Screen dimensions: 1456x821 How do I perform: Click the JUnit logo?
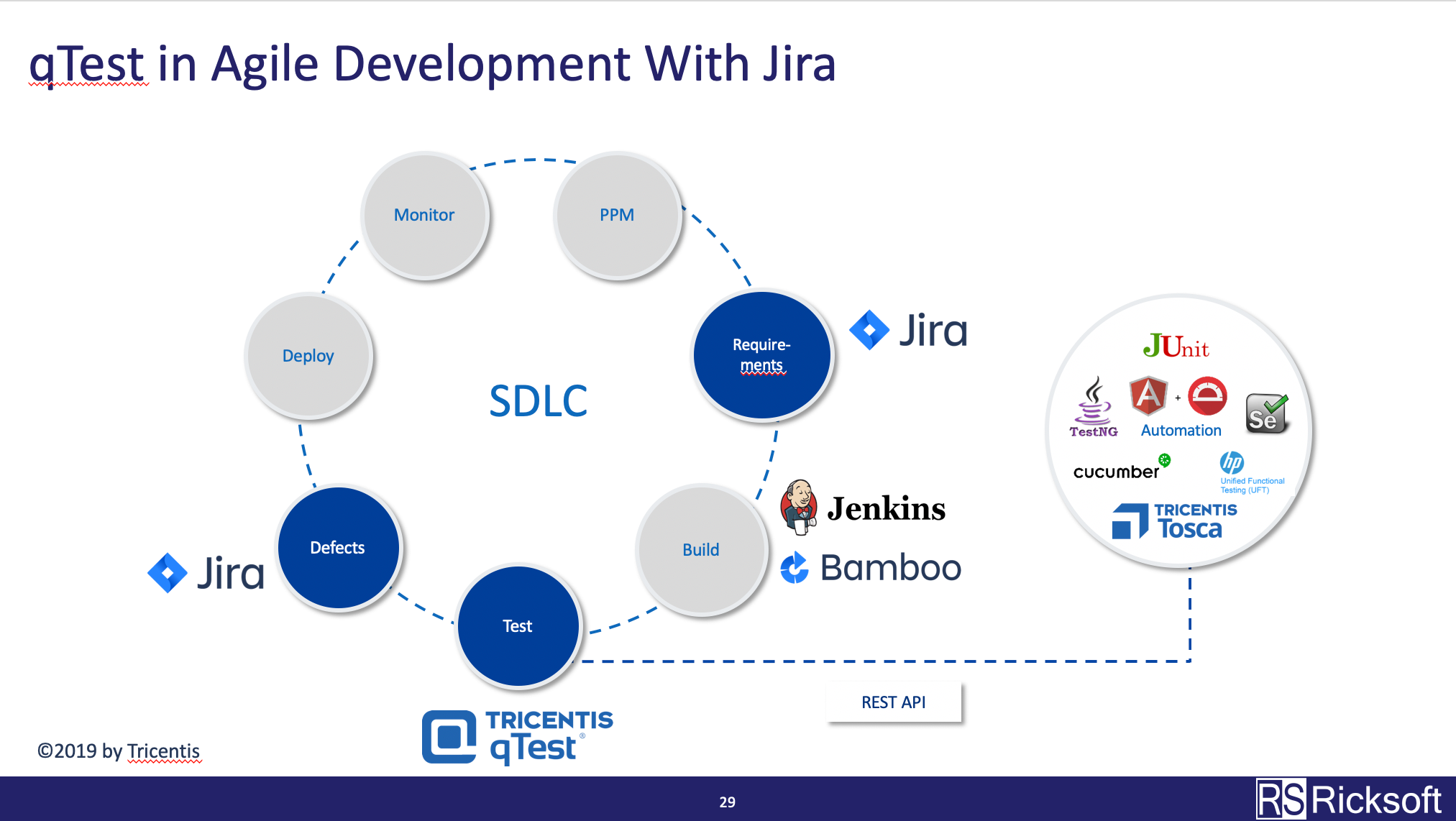(x=1176, y=346)
